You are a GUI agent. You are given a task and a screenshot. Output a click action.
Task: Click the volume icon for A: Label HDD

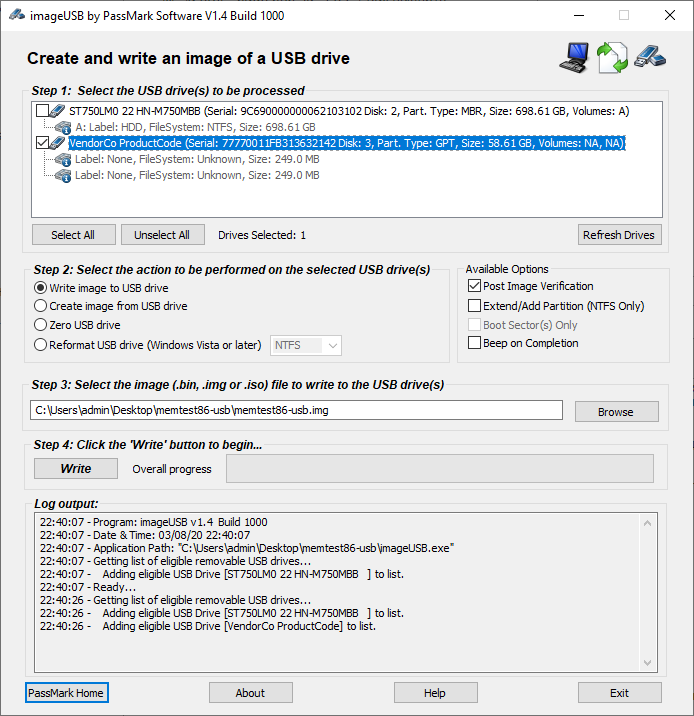63,127
